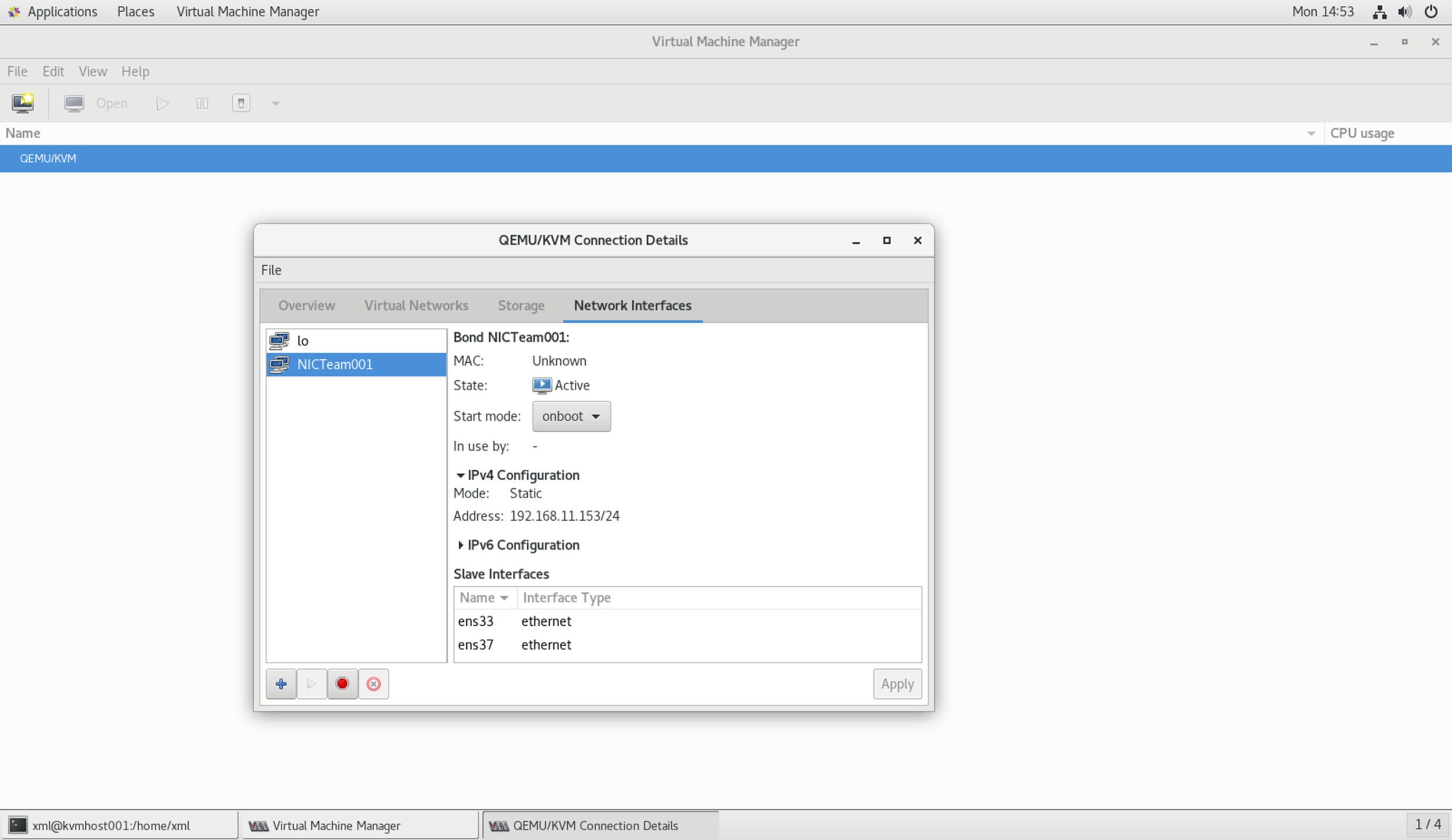Click the terminal icon in taskbar
Image resolution: width=1452 pixels, height=840 pixels.
coord(18,825)
